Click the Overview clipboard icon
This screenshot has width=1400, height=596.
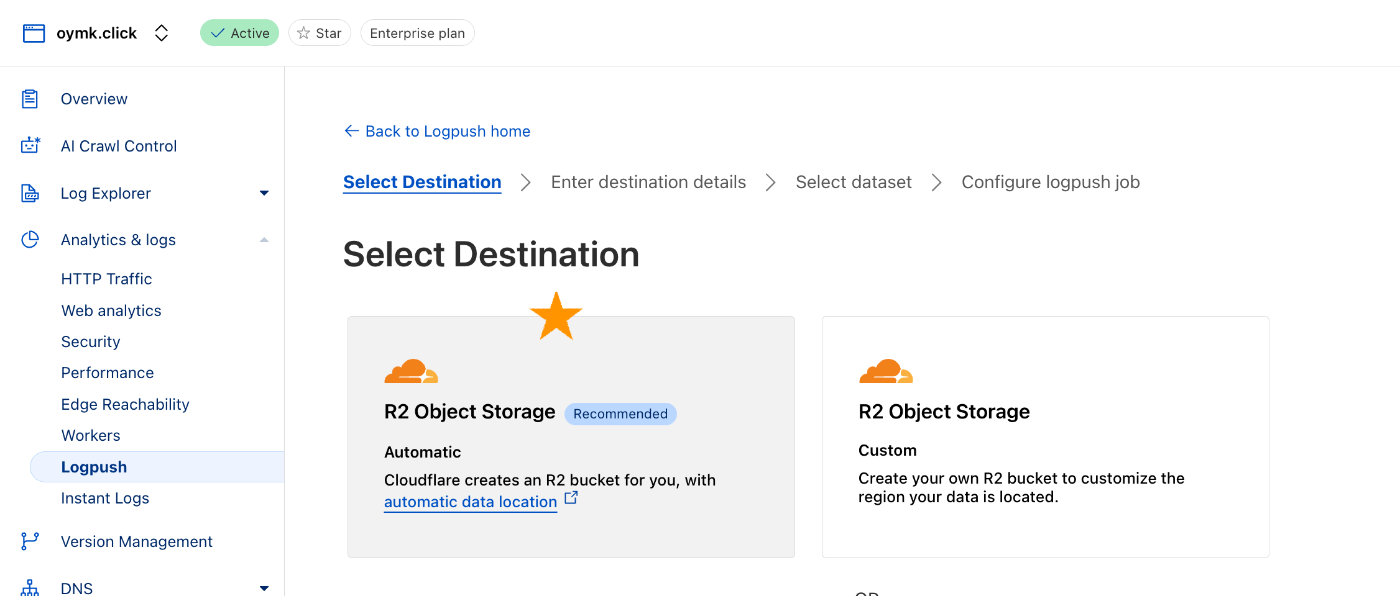click(x=30, y=99)
